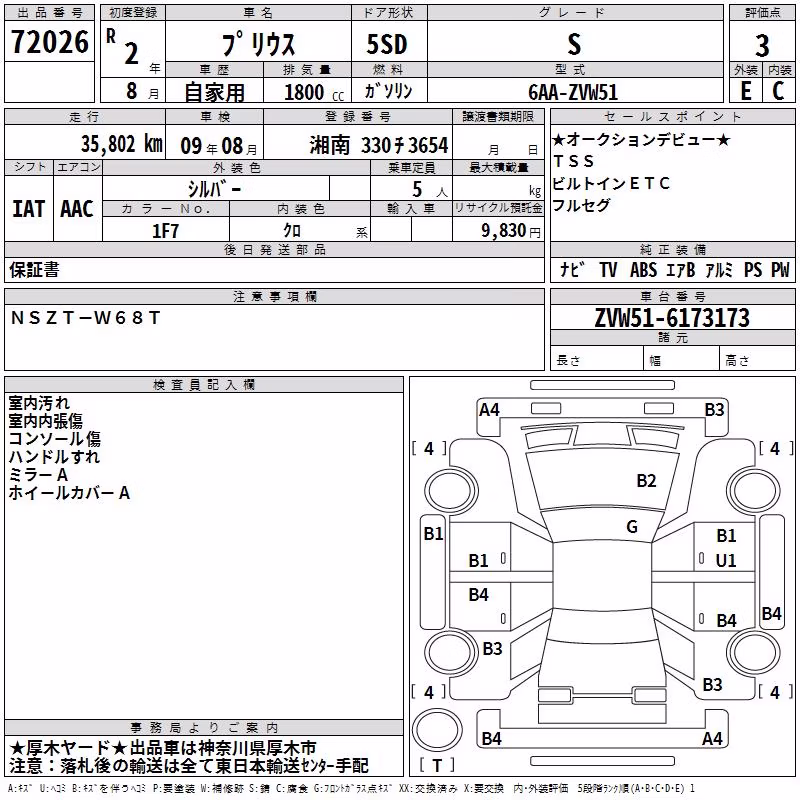Click the U1 dent mark on the diagram

click(x=726, y=560)
